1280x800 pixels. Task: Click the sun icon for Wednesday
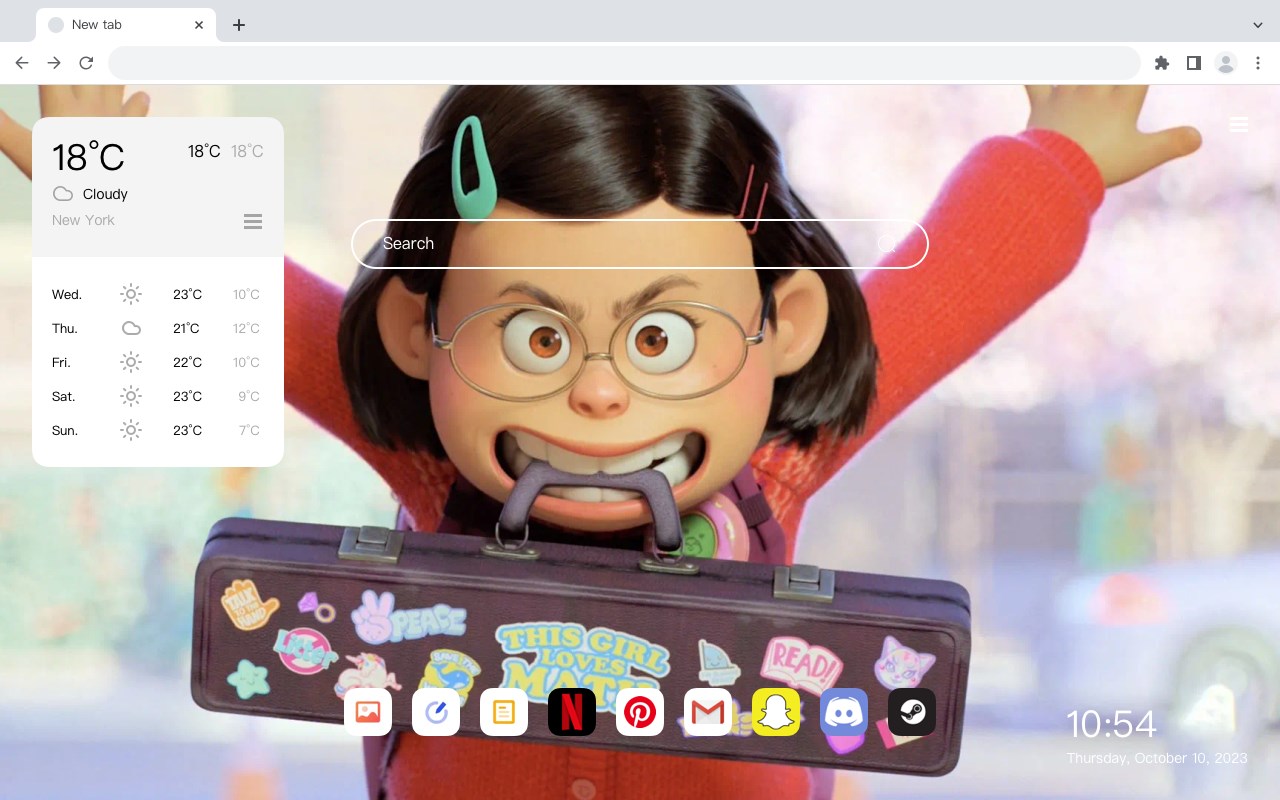click(x=131, y=294)
